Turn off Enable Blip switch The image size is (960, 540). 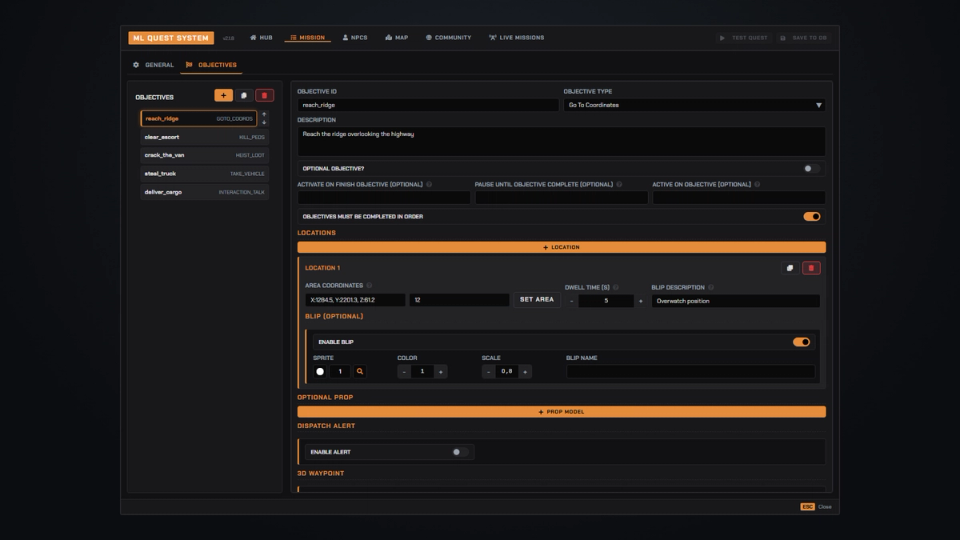point(801,342)
